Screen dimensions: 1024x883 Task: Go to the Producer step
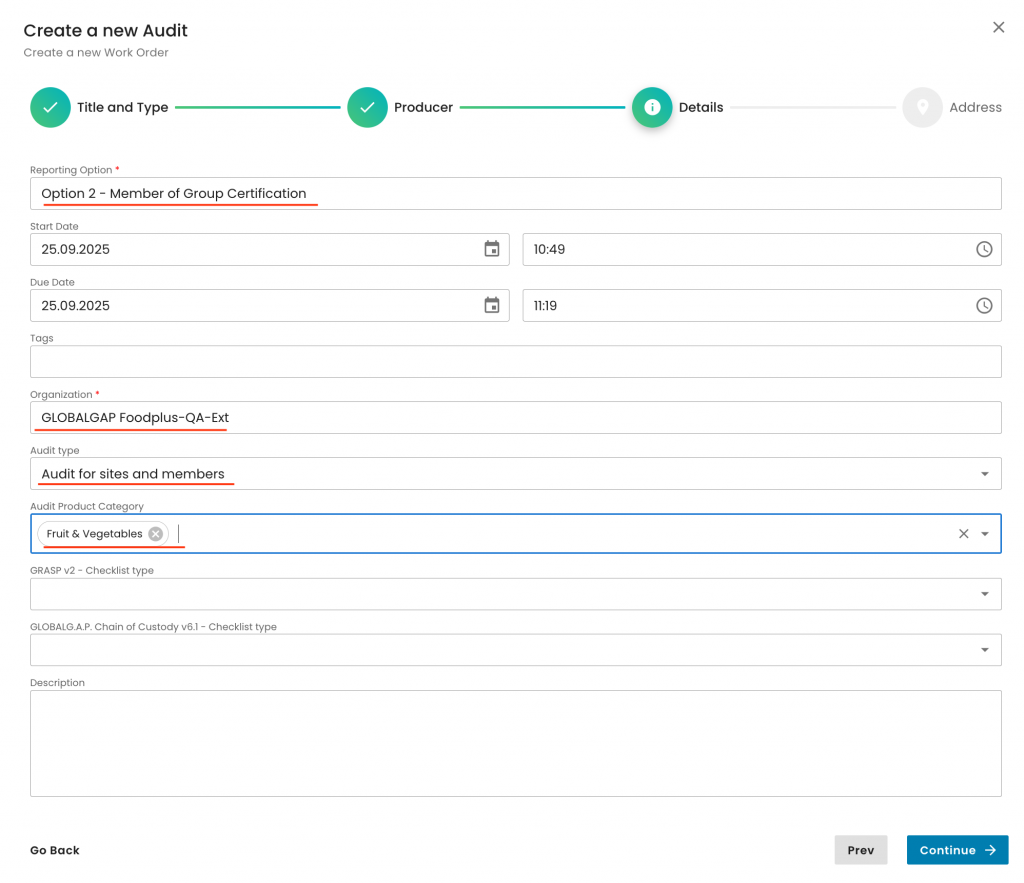(x=367, y=107)
